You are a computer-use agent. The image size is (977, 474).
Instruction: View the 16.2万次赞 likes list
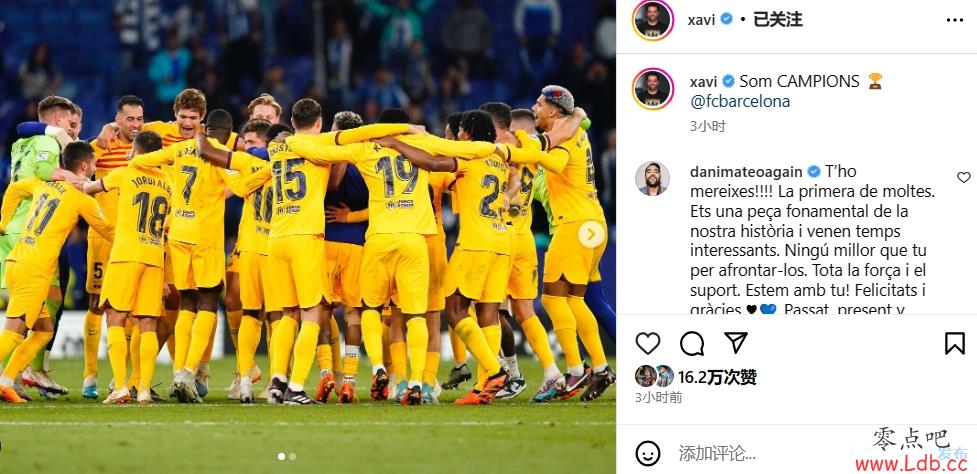click(717, 377)
